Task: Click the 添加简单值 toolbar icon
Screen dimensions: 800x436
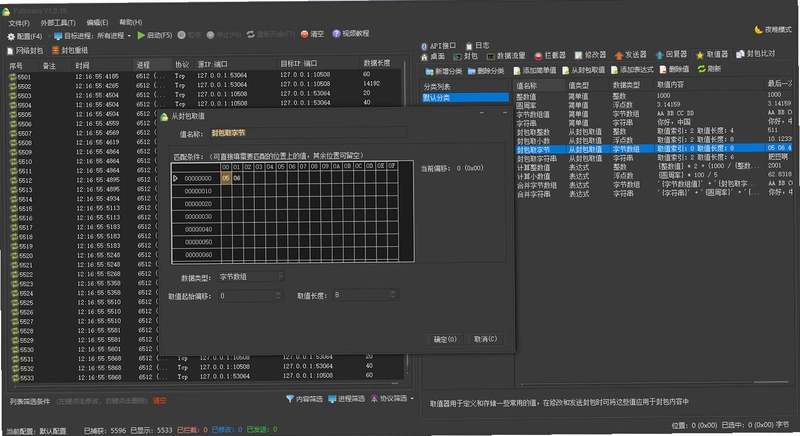Action: point(517,71)
